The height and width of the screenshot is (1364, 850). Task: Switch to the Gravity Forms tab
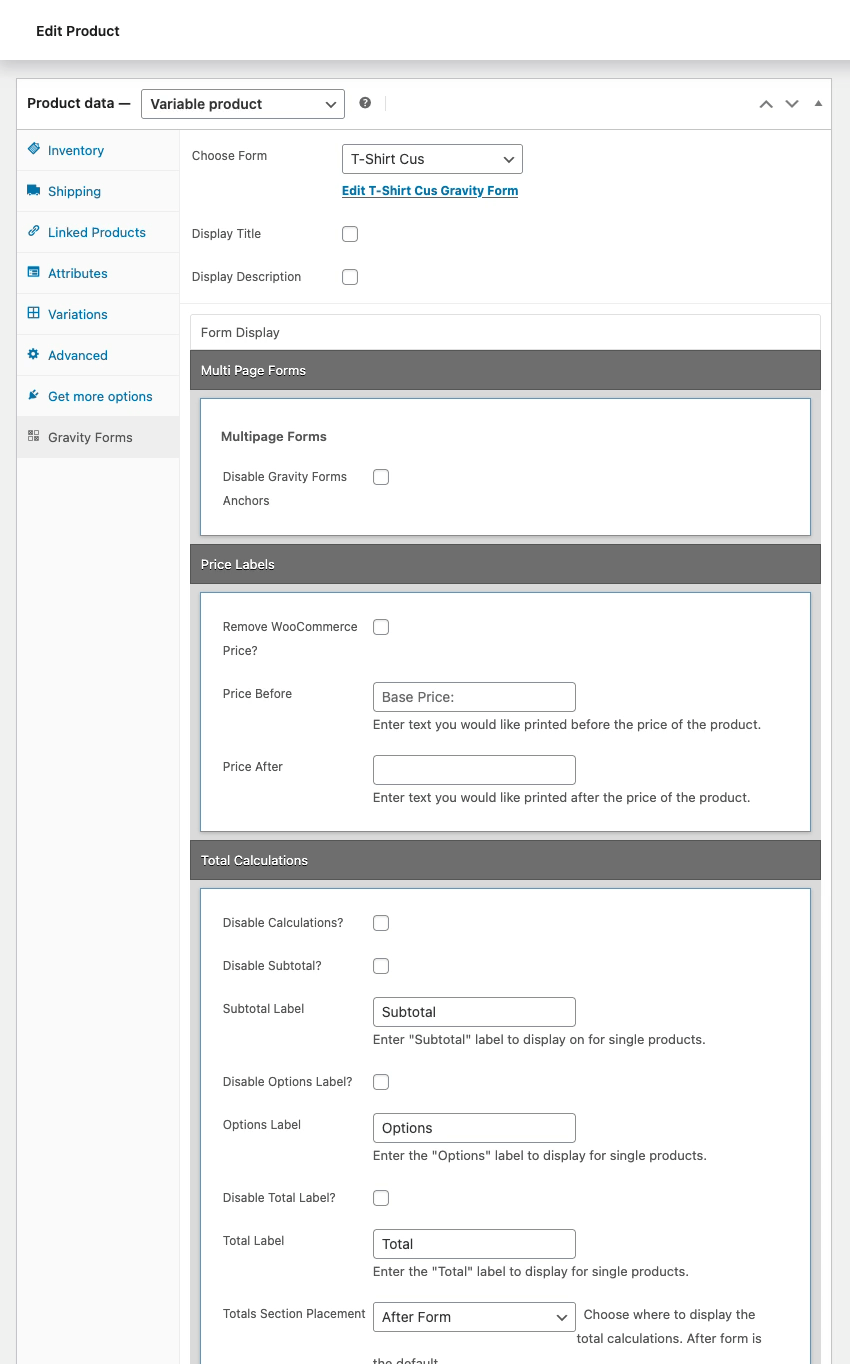[x=90, y=437]
